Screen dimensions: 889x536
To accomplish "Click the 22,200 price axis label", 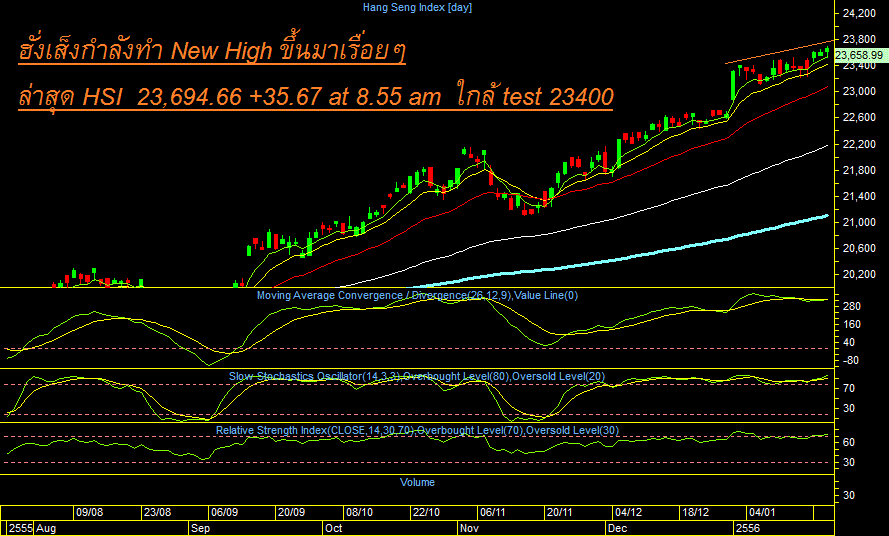I will [860, 144].
